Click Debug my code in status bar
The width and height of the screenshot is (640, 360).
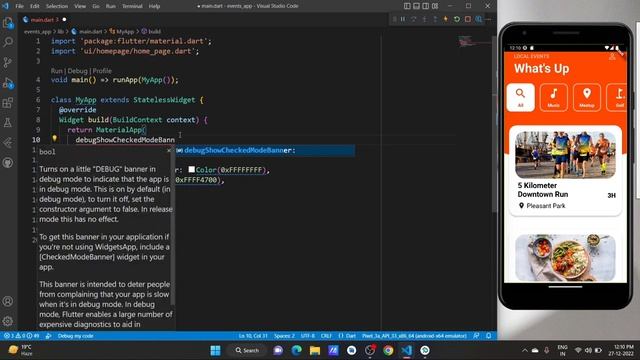coord(76,336)
